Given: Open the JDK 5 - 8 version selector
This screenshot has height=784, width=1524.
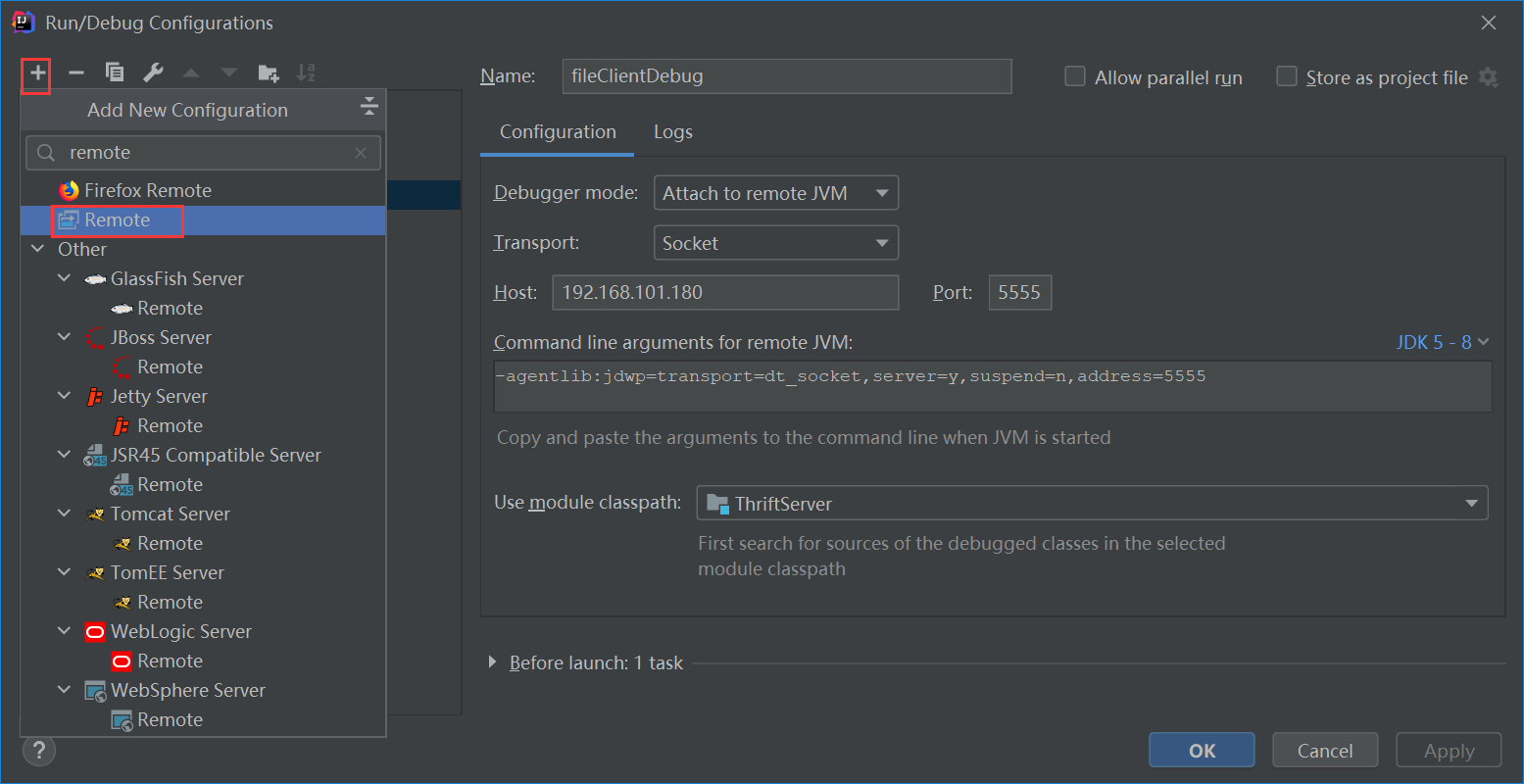Looking at the screenshot, I should 1442,342.
